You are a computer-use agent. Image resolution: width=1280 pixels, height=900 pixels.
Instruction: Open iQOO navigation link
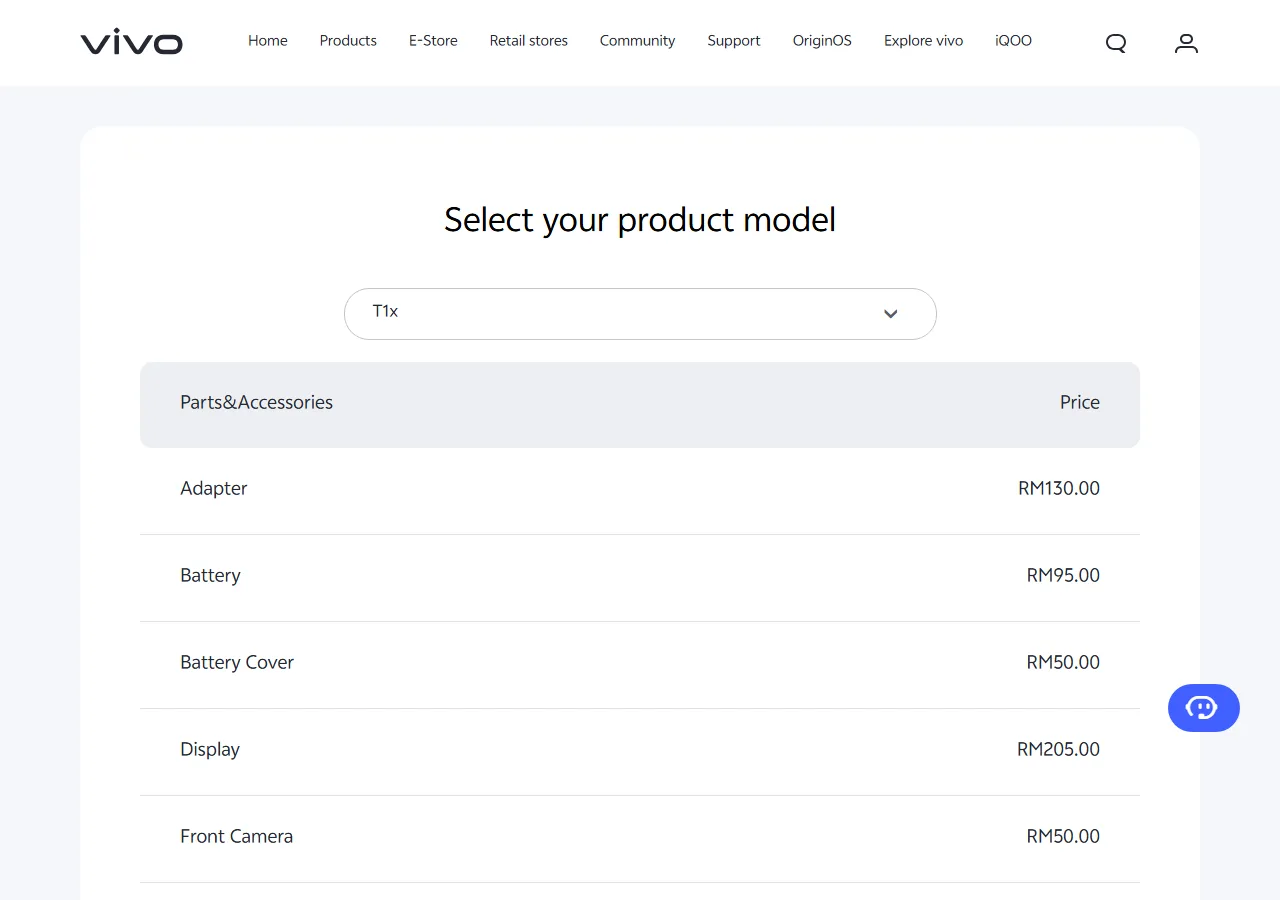tap(1013, 41)
